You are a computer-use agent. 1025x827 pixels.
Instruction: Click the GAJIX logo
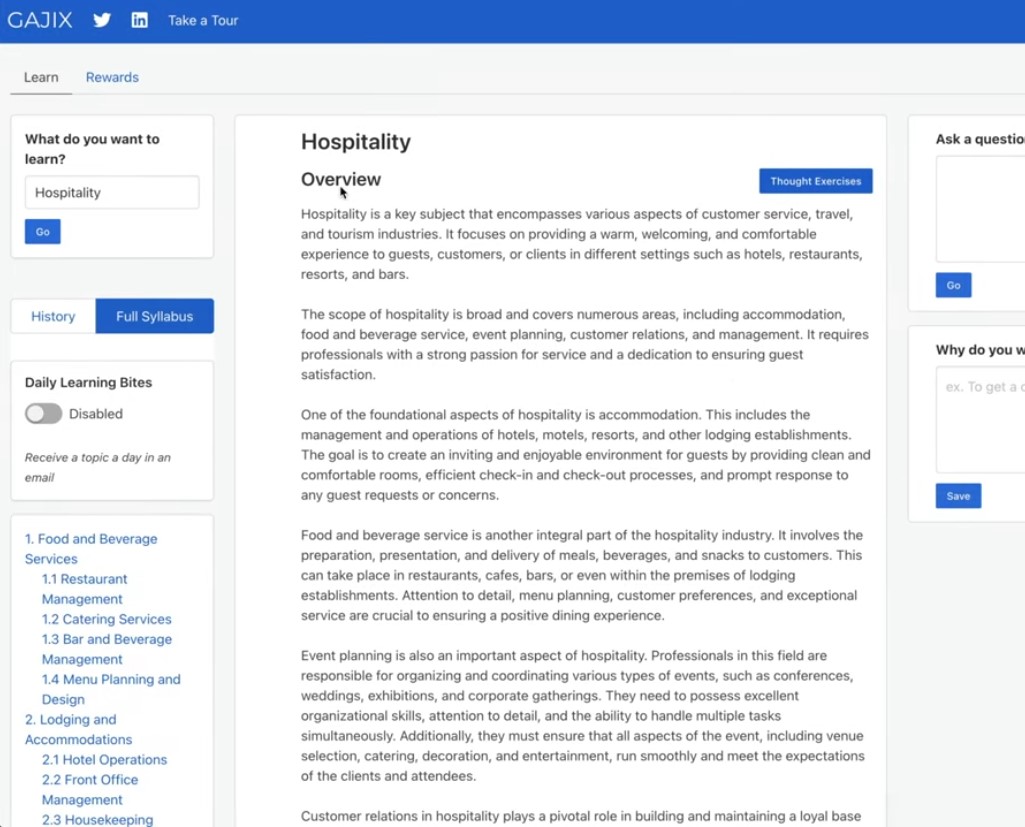[40, 20]
